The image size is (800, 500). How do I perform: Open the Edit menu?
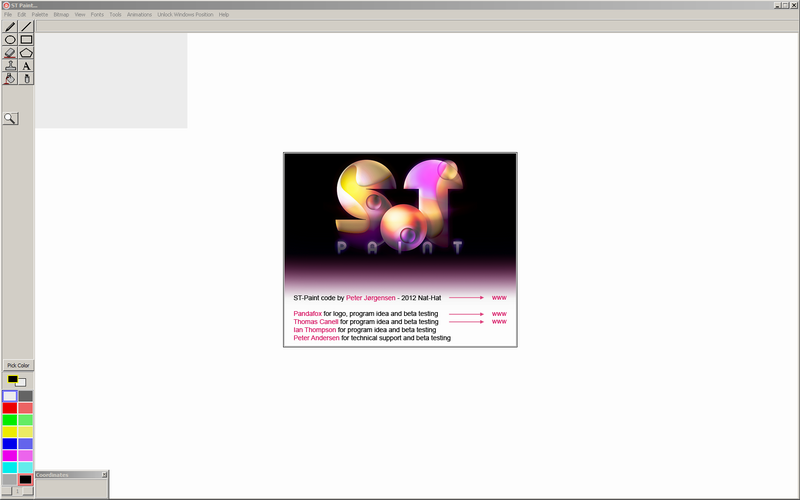[x=21, y=14]
